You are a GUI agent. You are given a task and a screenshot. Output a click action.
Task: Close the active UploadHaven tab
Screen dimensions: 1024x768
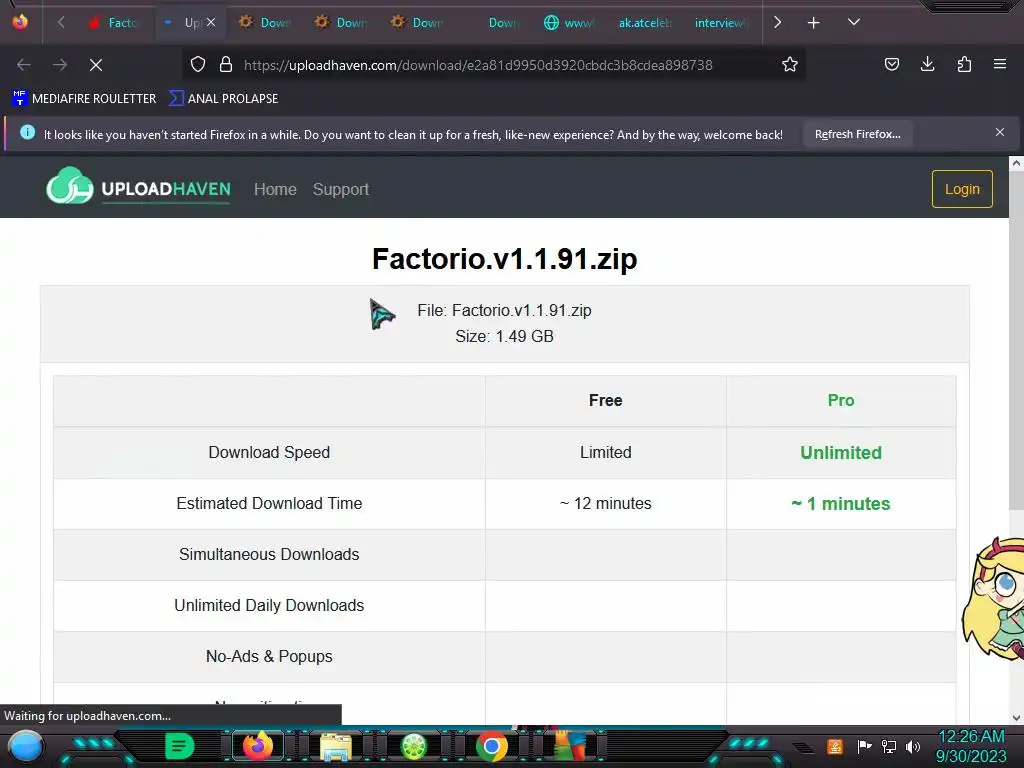pyautogui.click(x=211, y=22)
